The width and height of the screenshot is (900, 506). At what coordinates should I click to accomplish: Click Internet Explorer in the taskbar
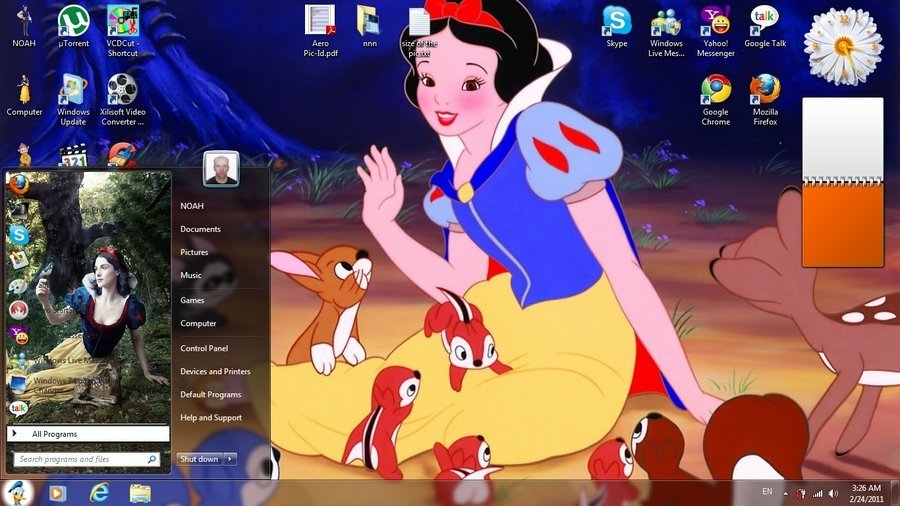[x=99, y=493]
